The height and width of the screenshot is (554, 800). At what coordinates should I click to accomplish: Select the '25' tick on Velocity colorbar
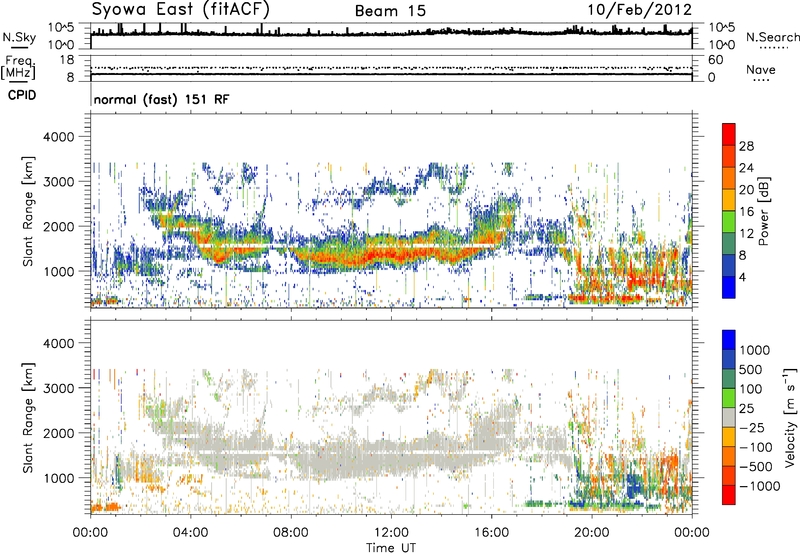[x=747, y=408]
